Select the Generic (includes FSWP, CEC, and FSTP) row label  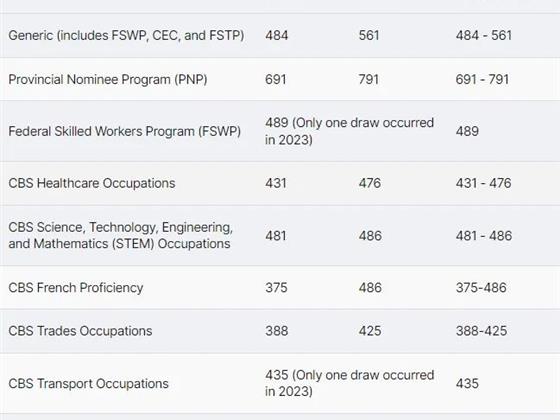(x=126, y=35)
